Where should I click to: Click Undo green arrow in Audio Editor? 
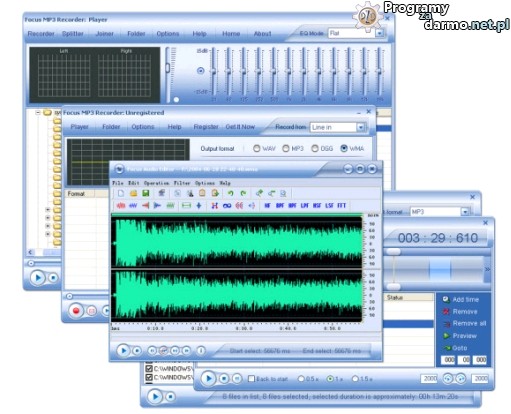pyautogui.click(x=230, y=193)
